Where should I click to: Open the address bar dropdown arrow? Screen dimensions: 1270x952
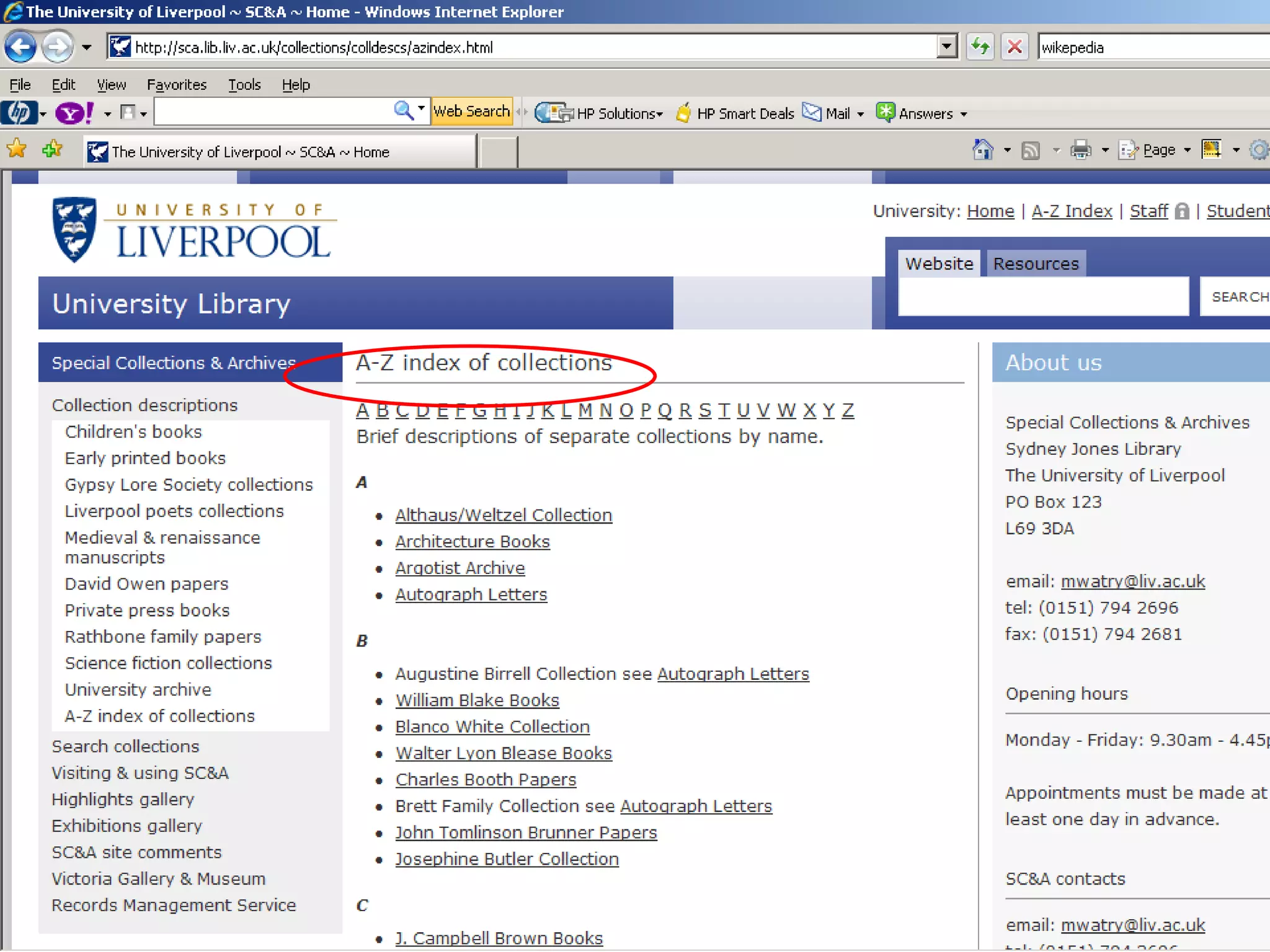(947, 47)
